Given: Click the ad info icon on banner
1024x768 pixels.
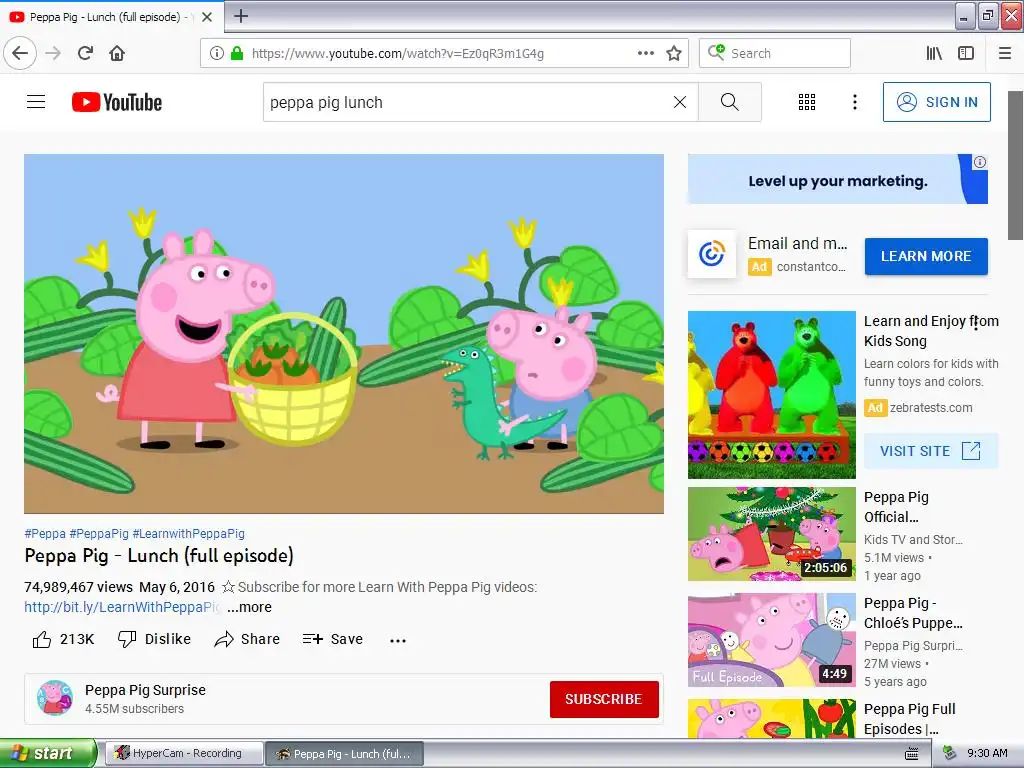Looking at the screenshot, I should pyautogui.click(x=980, y=162).
